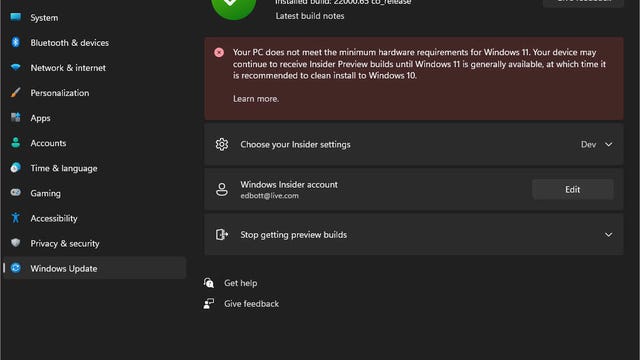640x360 pixels.
Task: Click the red error X icon in warning
Action: (x=219, y=52)
